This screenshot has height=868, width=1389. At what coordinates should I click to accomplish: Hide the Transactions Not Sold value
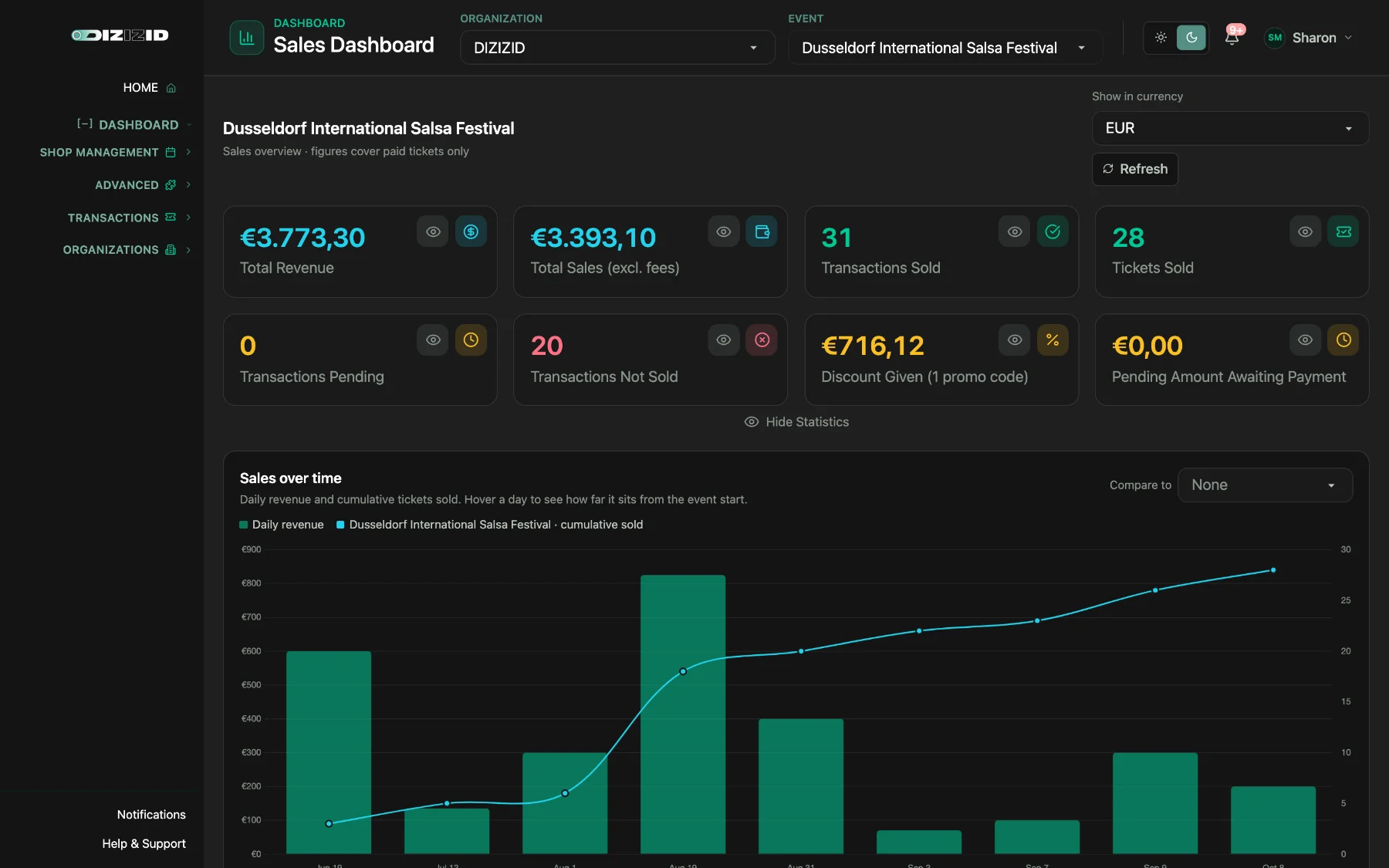[x=724, y=340]
